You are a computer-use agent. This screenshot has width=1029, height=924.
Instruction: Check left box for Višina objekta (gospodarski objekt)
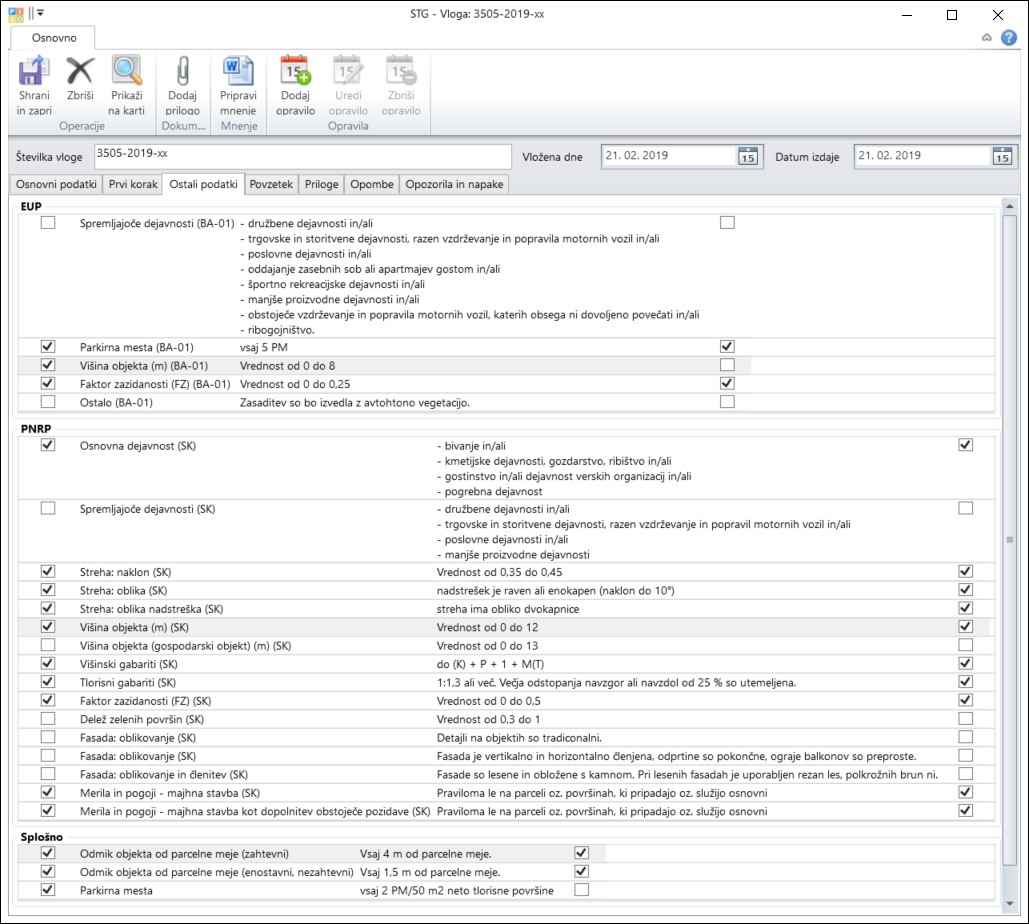pyautogui.click(x=48, y=645)
